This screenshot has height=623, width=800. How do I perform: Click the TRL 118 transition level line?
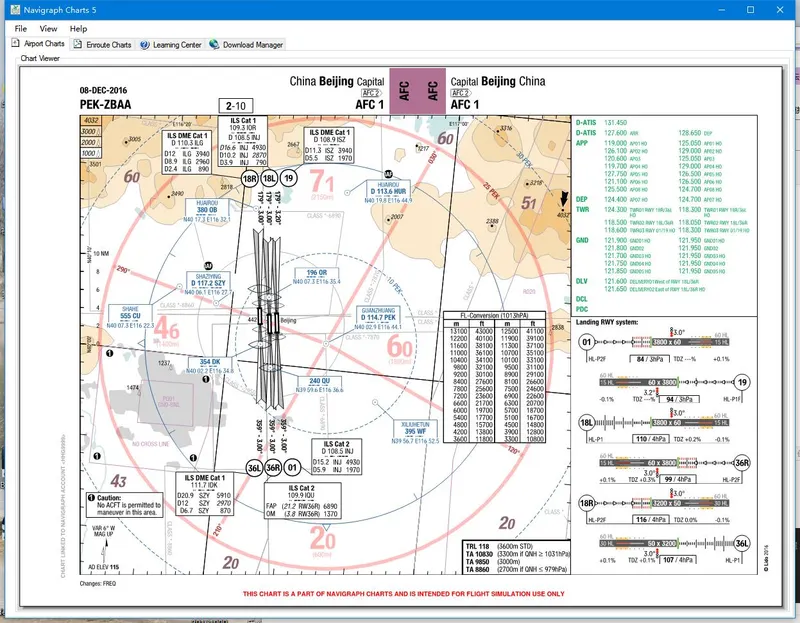(x=497, y=546)
